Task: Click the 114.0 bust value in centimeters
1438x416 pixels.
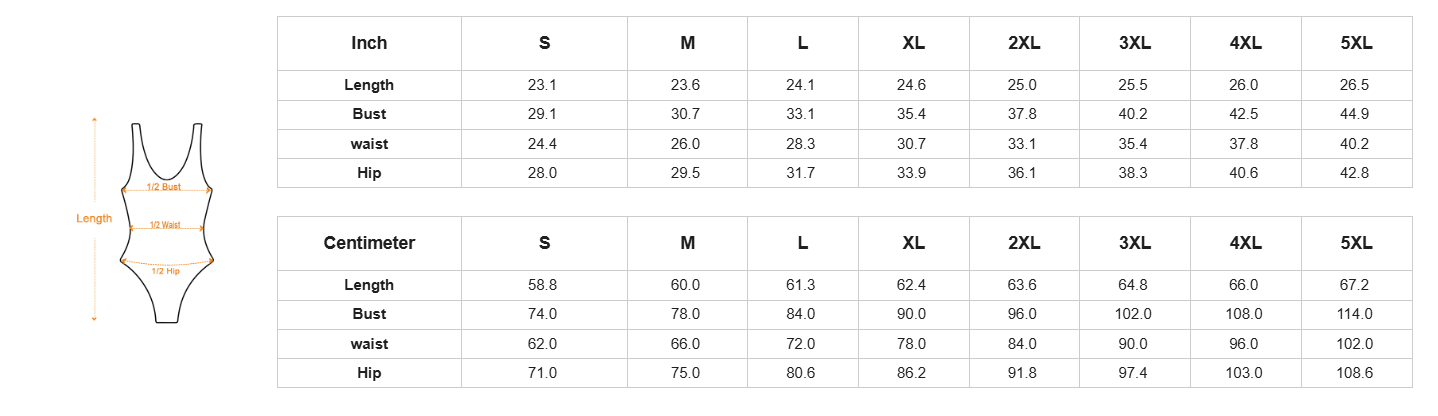Action: point(1356,314)
